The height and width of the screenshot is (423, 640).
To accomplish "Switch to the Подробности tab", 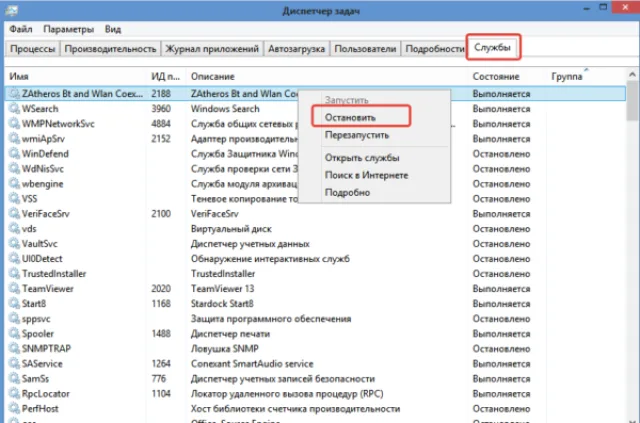I will tap(434, 49).
